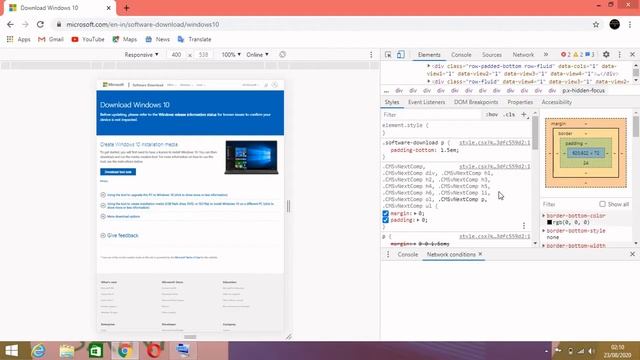Screen dimensions: 640x360
Task: Expand border-bottom-color computed property
Action: (544, 216)
